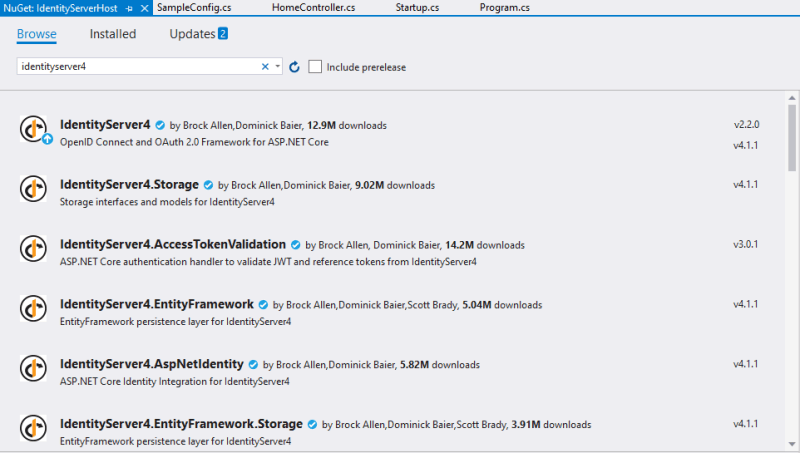This screenshot has width=800, height=453.
Task: Open the HomeController.cs document tab
Action: pos(313,8)
